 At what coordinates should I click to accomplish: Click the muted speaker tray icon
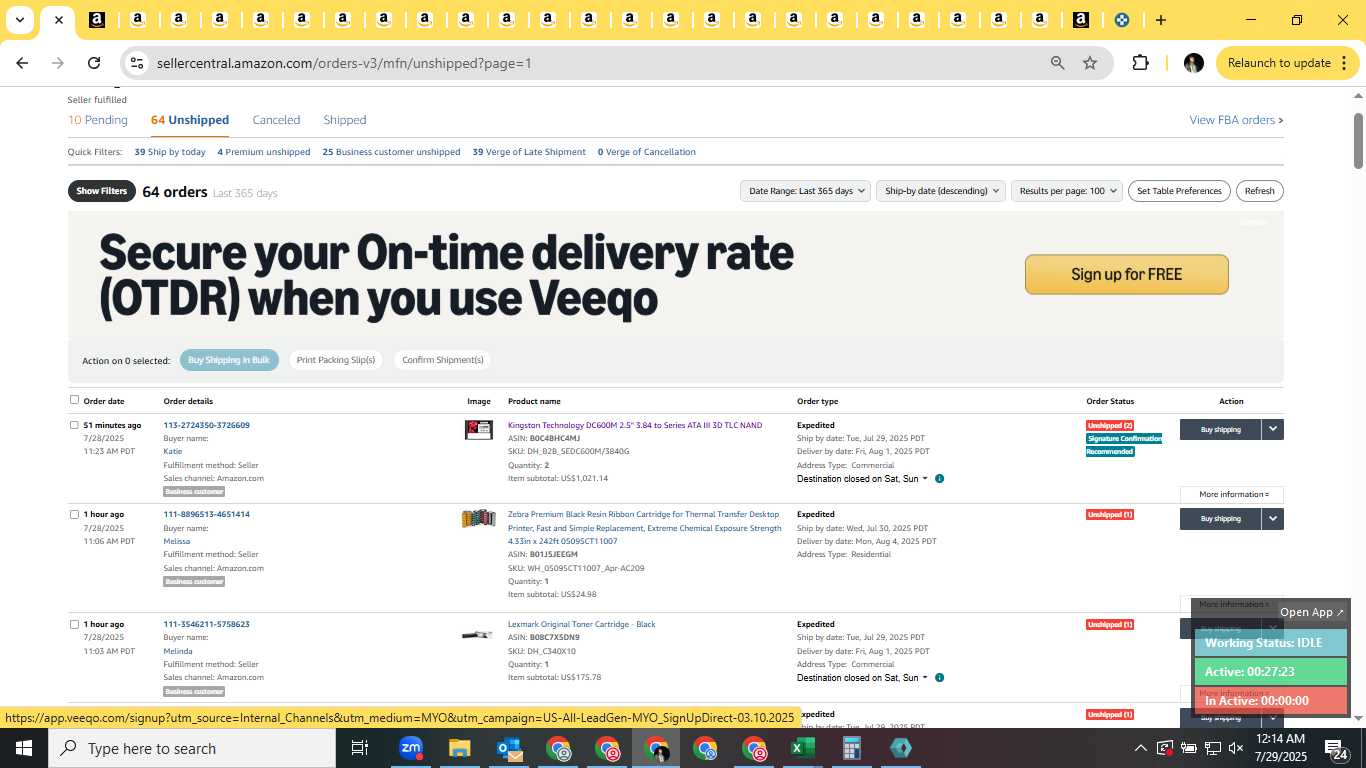click(x=1236, y=748)
